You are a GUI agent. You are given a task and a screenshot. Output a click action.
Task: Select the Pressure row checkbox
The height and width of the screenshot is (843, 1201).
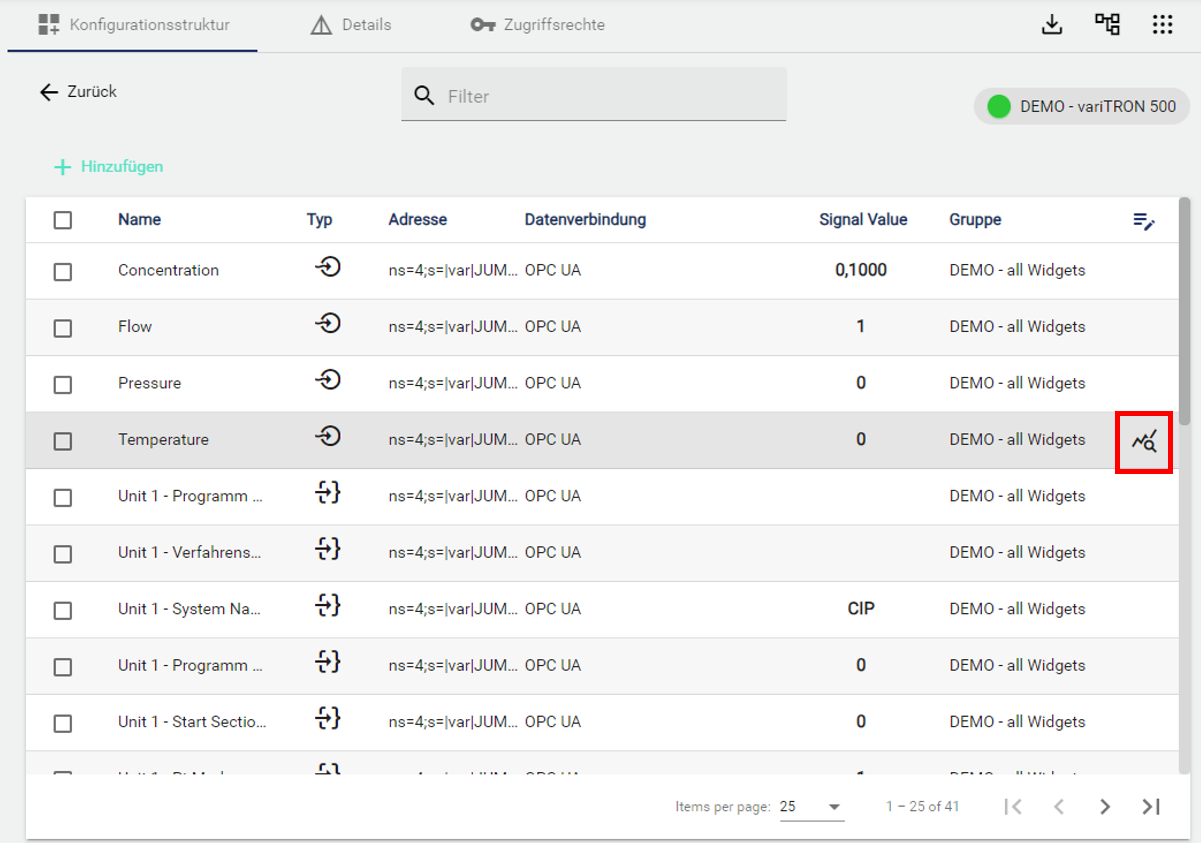click(x=63, y=384)
